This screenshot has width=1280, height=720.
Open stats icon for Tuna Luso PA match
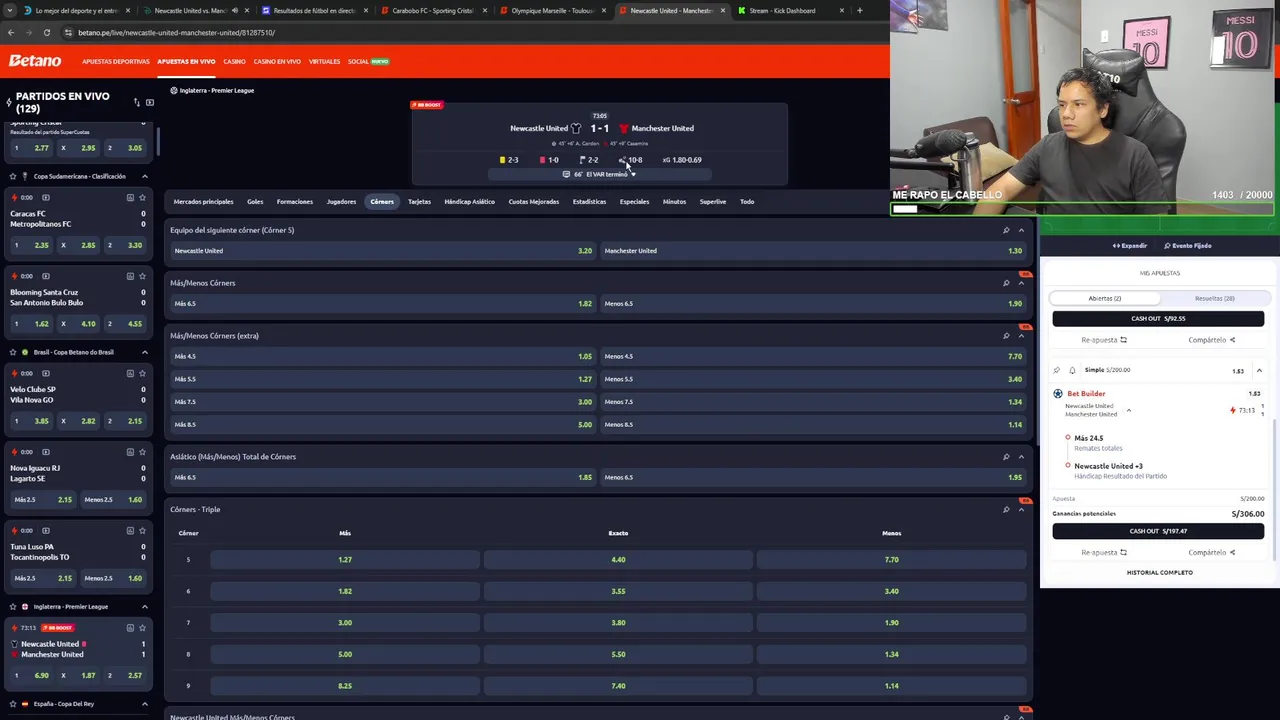tap(130, 531)
